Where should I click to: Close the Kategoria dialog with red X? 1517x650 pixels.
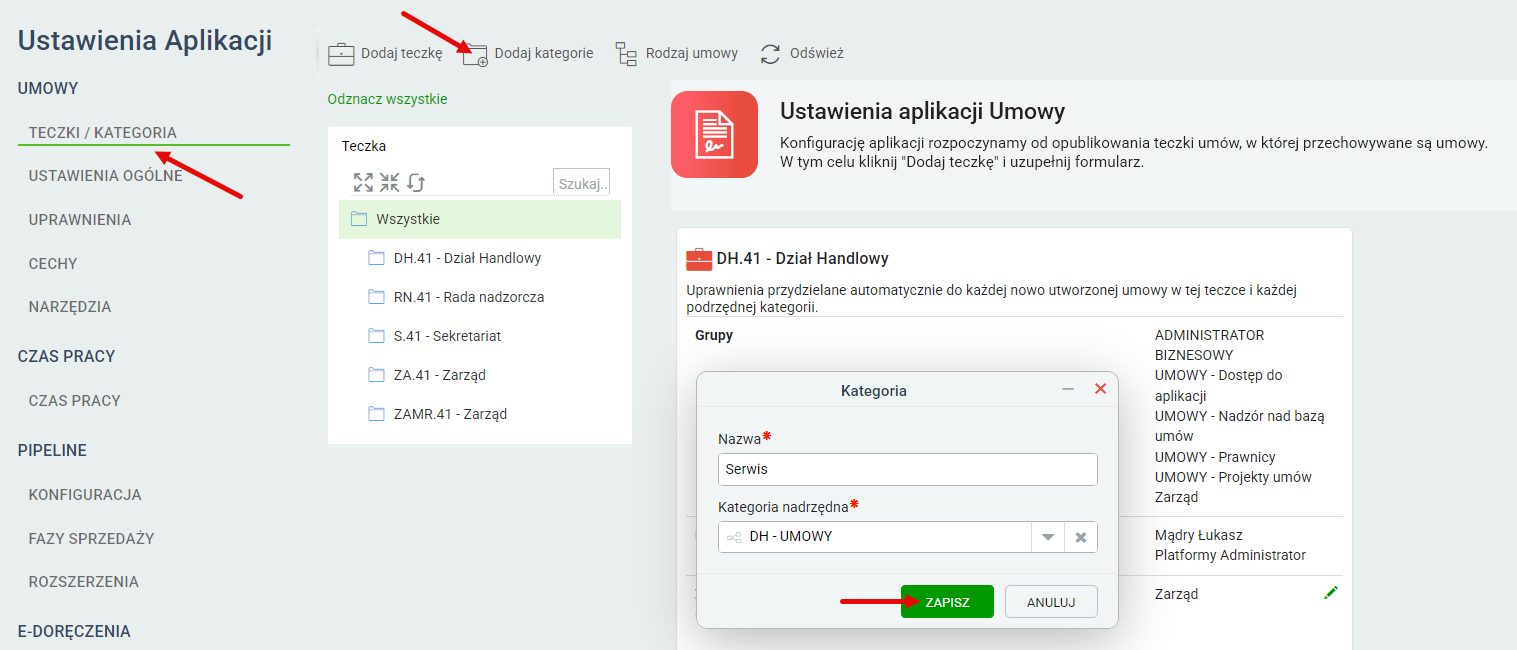(1100, 389)
